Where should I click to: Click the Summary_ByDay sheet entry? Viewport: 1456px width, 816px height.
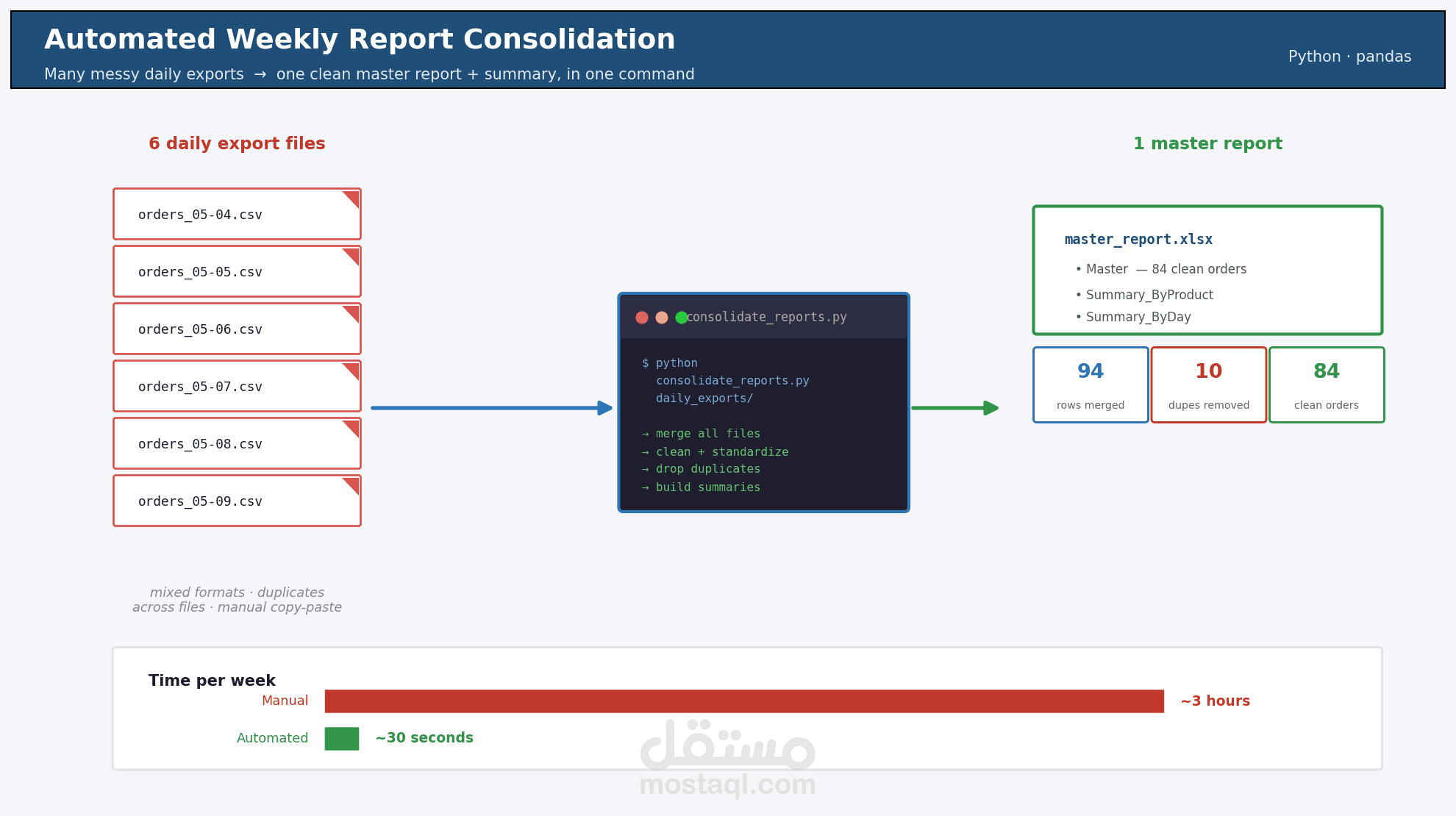1133,317
